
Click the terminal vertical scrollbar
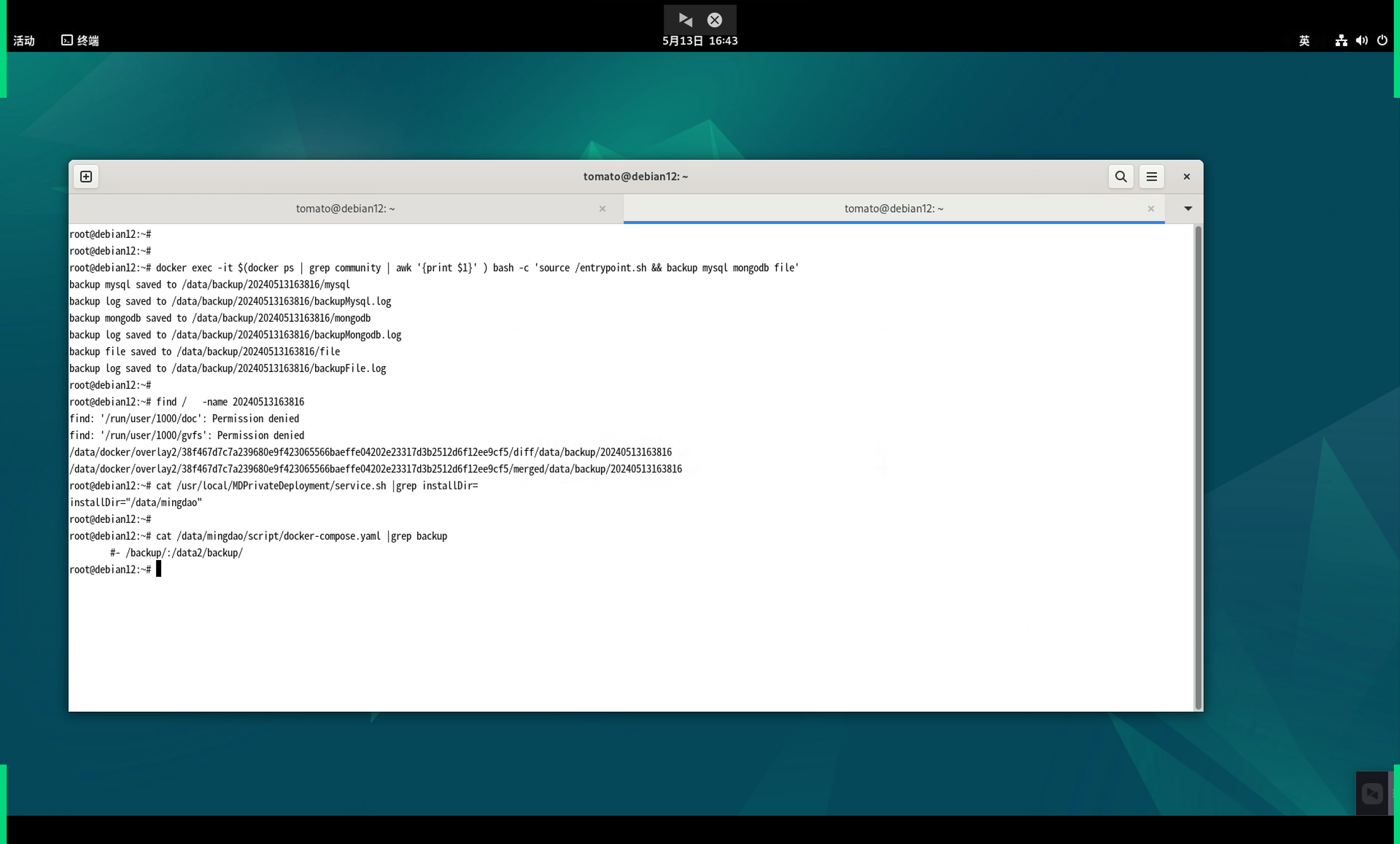(x=1198, y=467)
